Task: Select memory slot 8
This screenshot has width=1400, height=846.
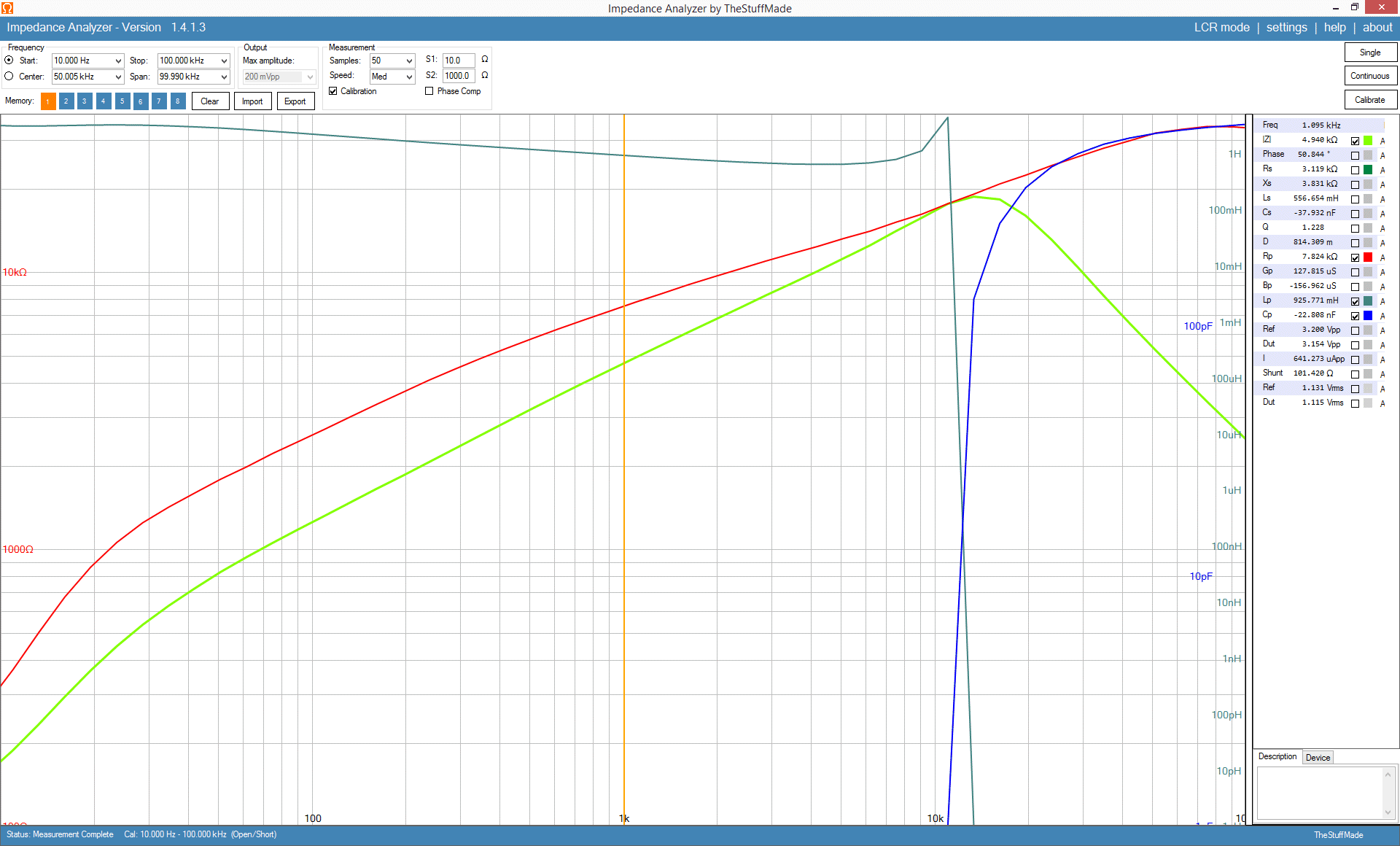Action: [177, 101]
